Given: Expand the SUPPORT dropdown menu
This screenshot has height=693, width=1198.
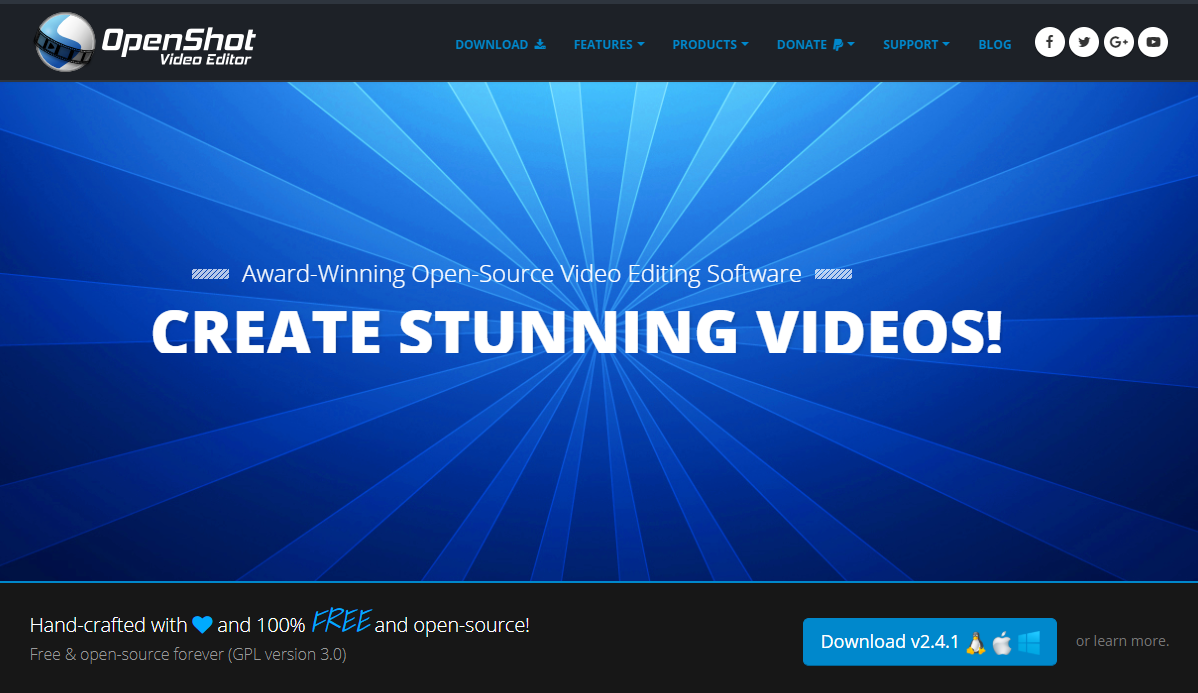Looking at the screenshot, I should [x=916, y=44].
